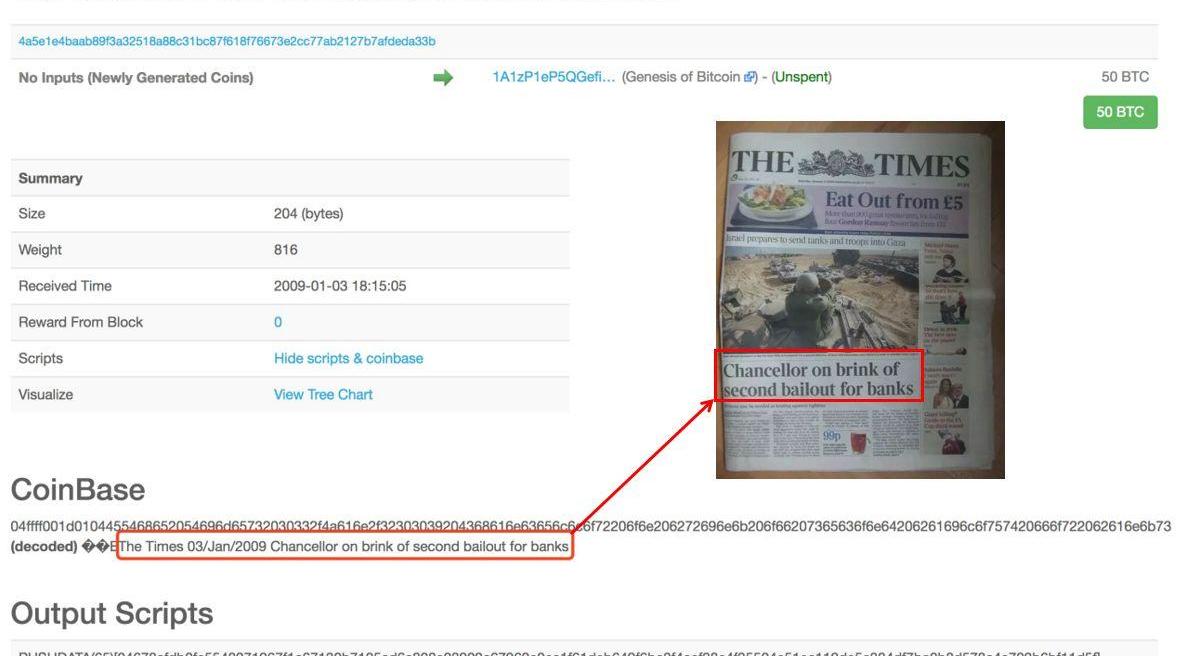Click the No Inputs (Newly Generated Coins) label

coord(136,78)
